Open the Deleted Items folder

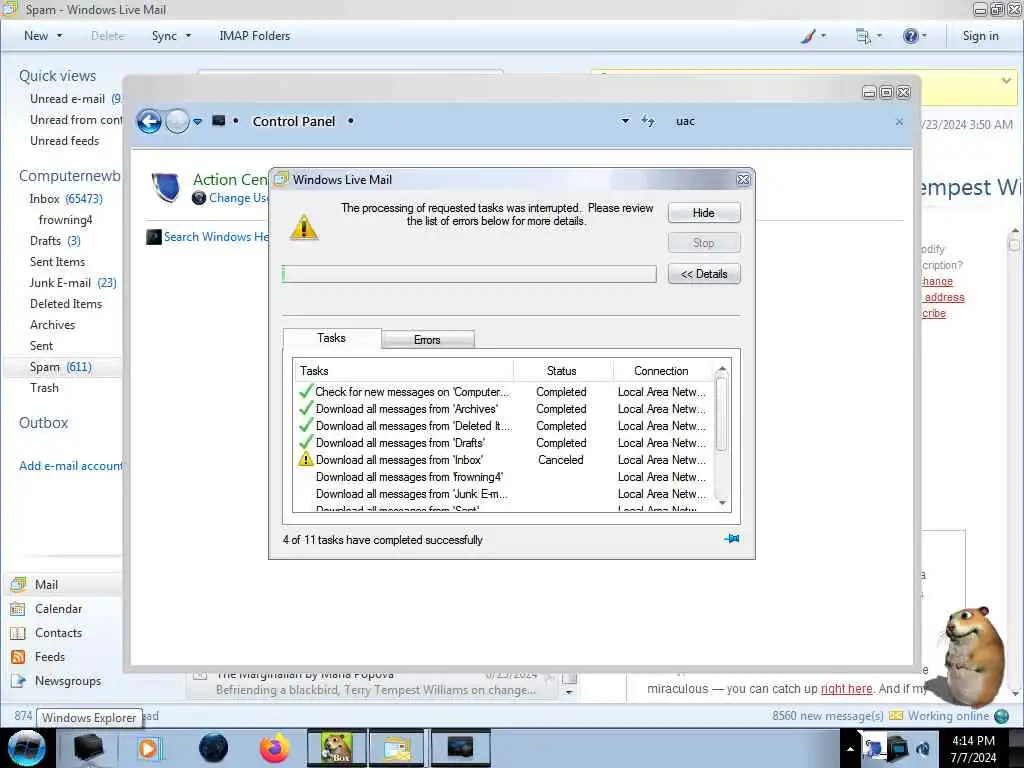[66, 304]
